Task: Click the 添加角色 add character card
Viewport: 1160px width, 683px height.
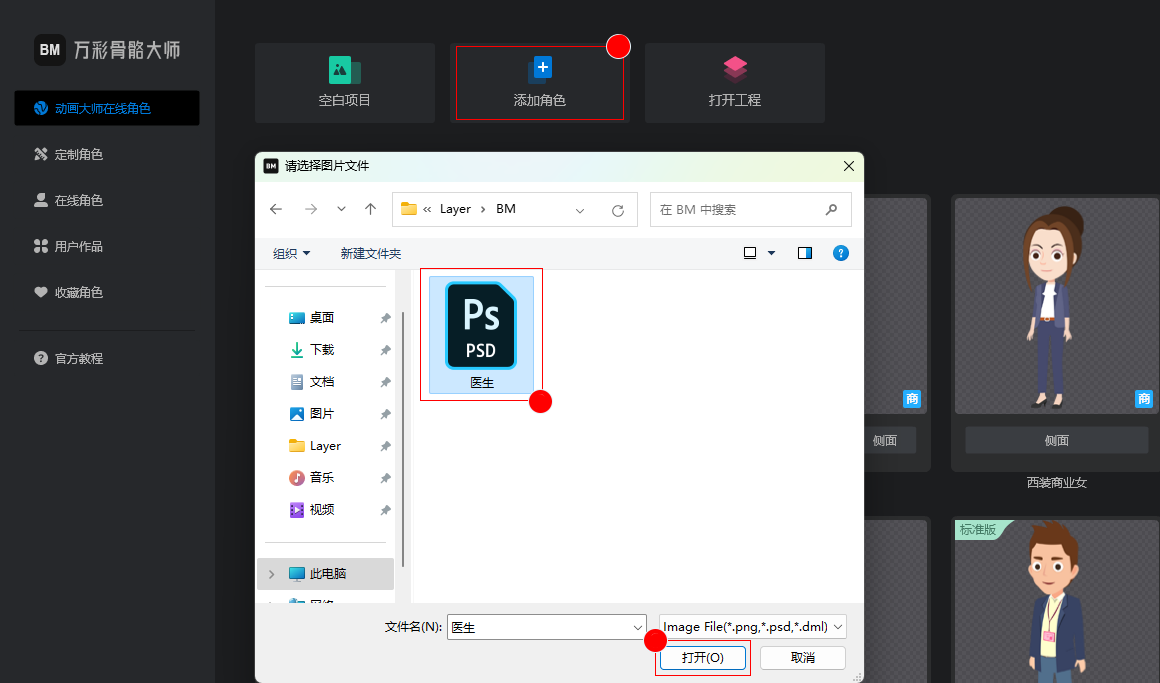Action: 539,83
